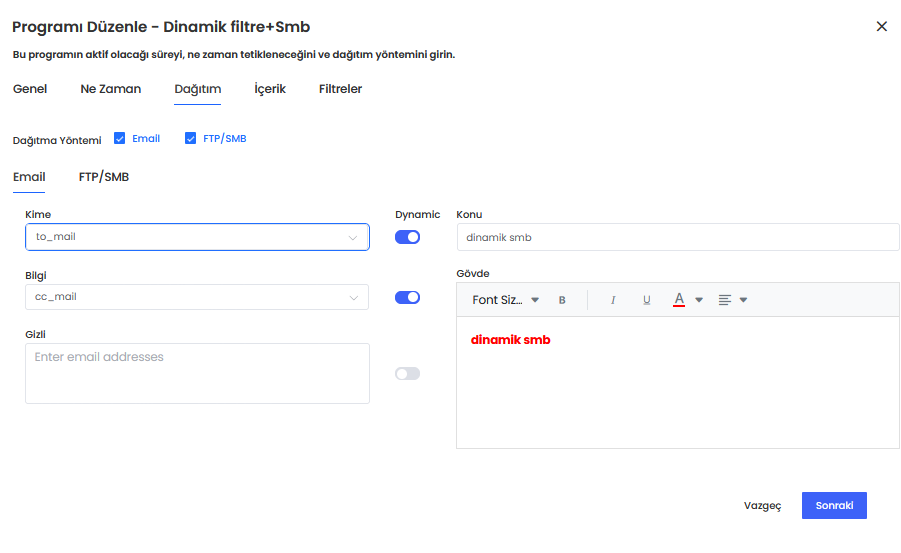
Task: Switch to the Ne Zaman tab
Action: (111, 89)
